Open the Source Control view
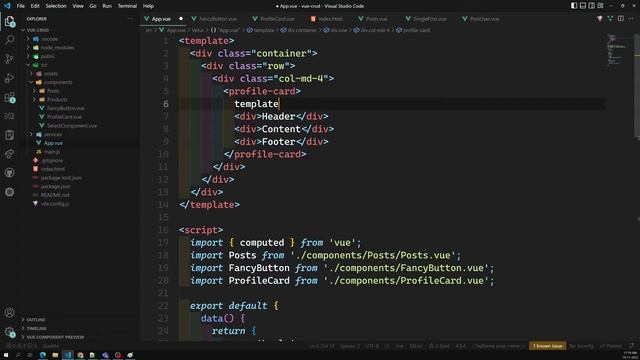The image size is (640, 360). 9,59
